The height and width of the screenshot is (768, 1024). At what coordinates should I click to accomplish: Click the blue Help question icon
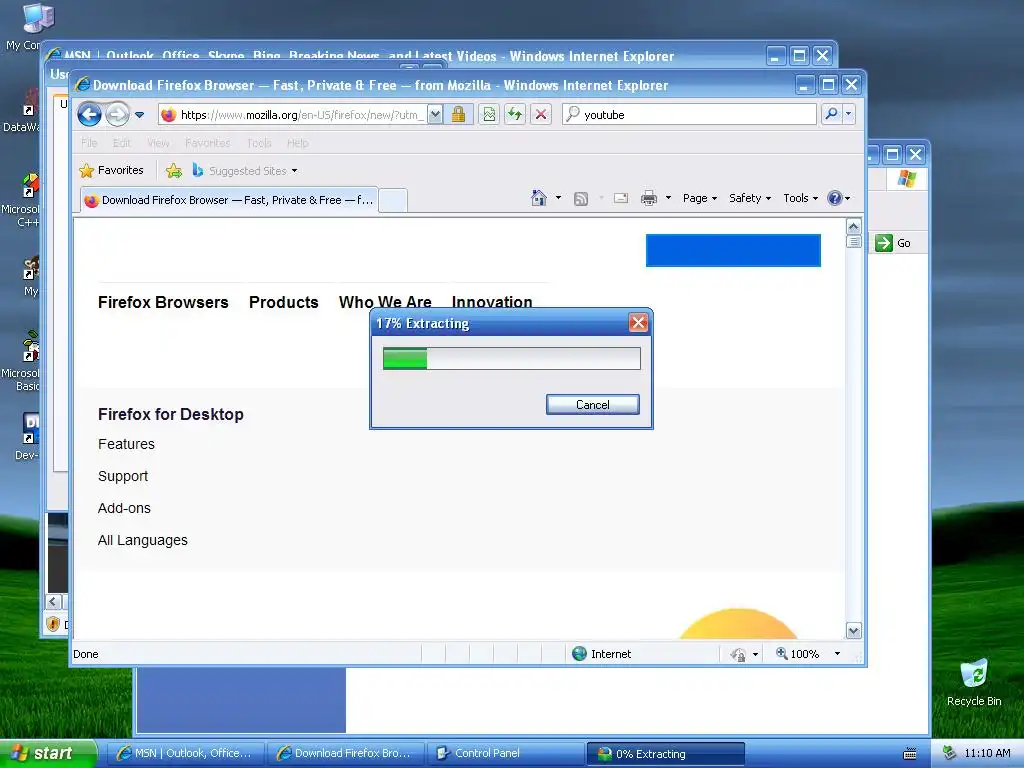pos(835,198)
